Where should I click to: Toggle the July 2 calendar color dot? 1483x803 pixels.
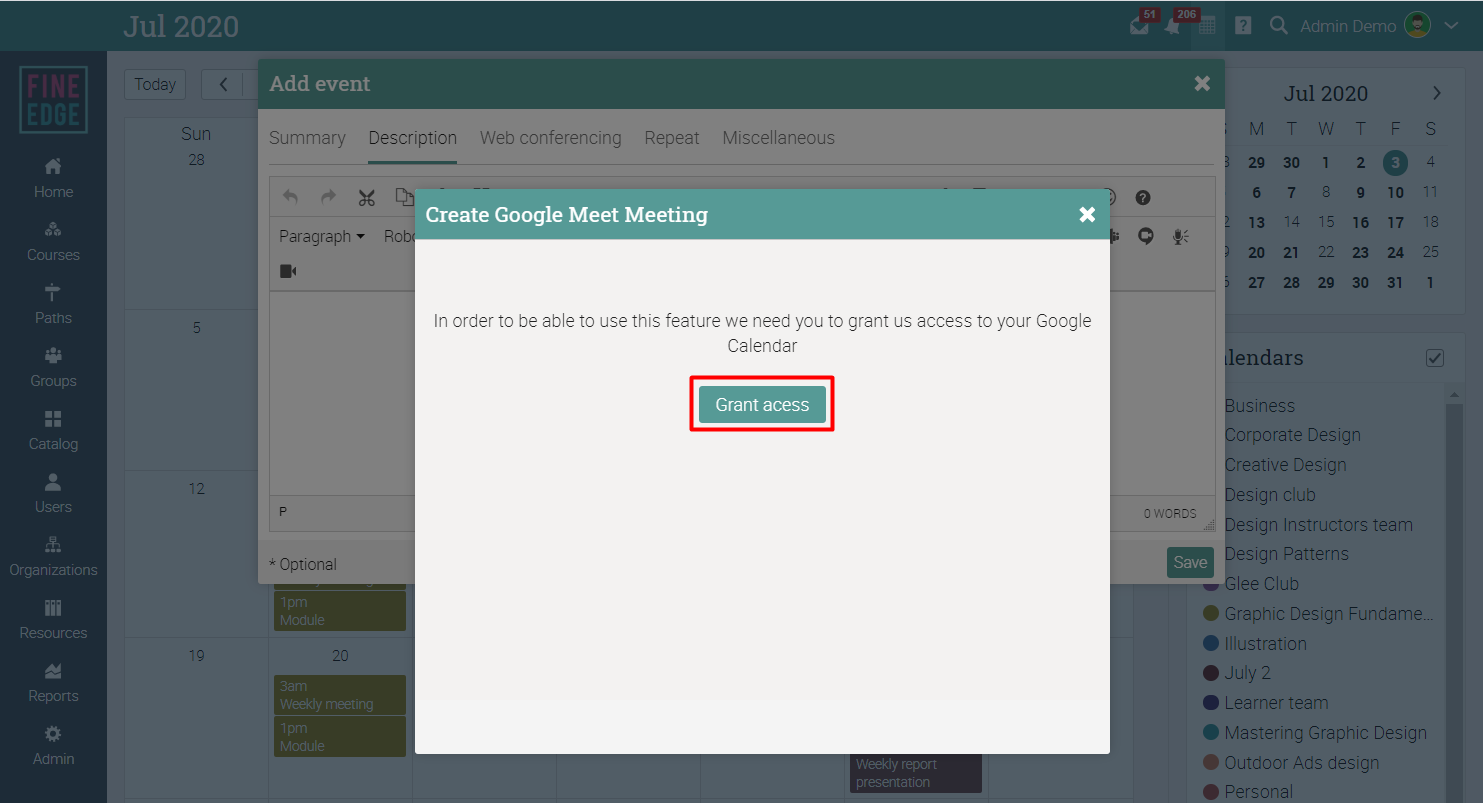[x=1211, y=673]
